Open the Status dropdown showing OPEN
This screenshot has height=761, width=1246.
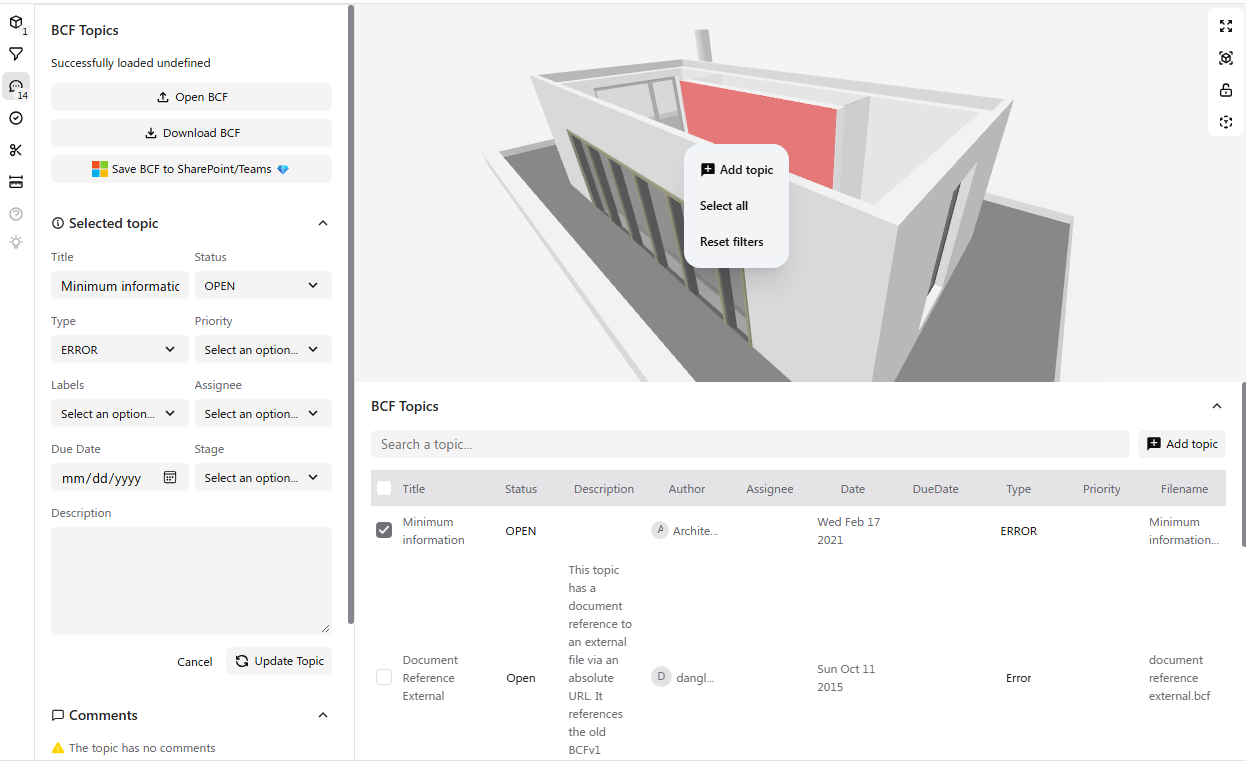point(262,286)
